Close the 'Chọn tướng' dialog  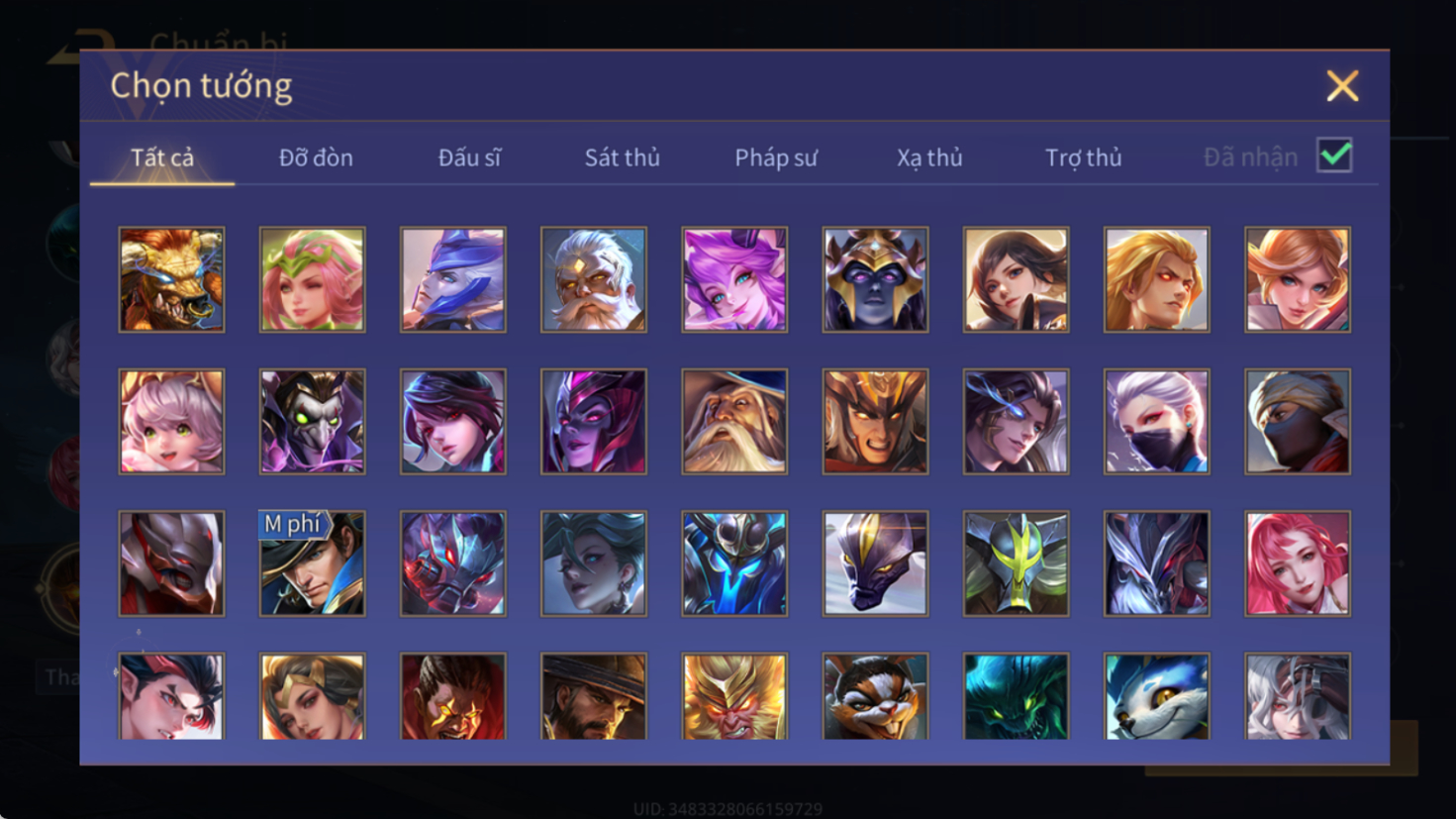pos(1342,86)
